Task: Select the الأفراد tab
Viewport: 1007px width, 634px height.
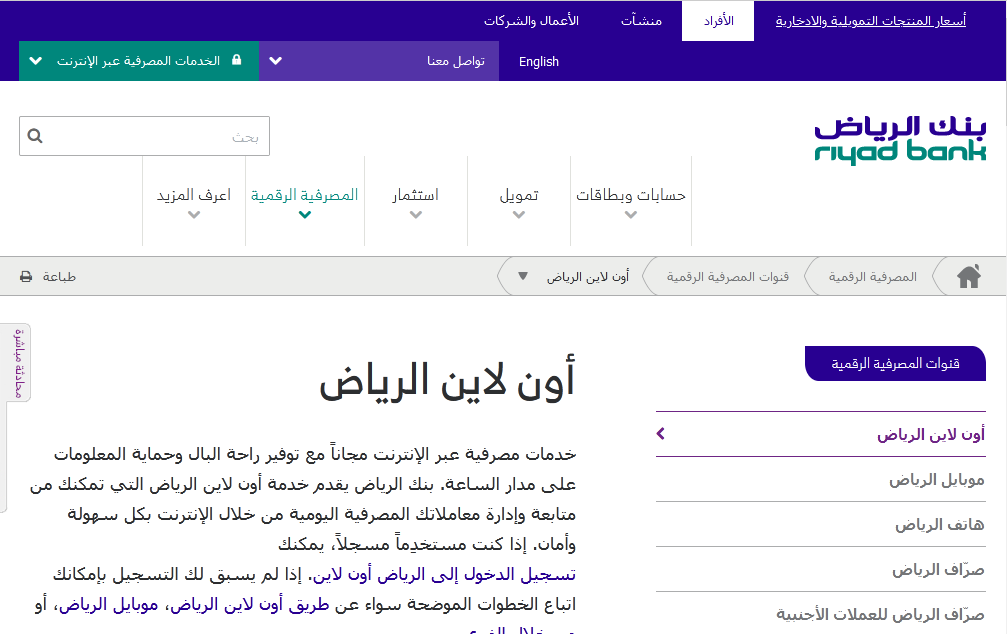Action: [x=718, y=21]
